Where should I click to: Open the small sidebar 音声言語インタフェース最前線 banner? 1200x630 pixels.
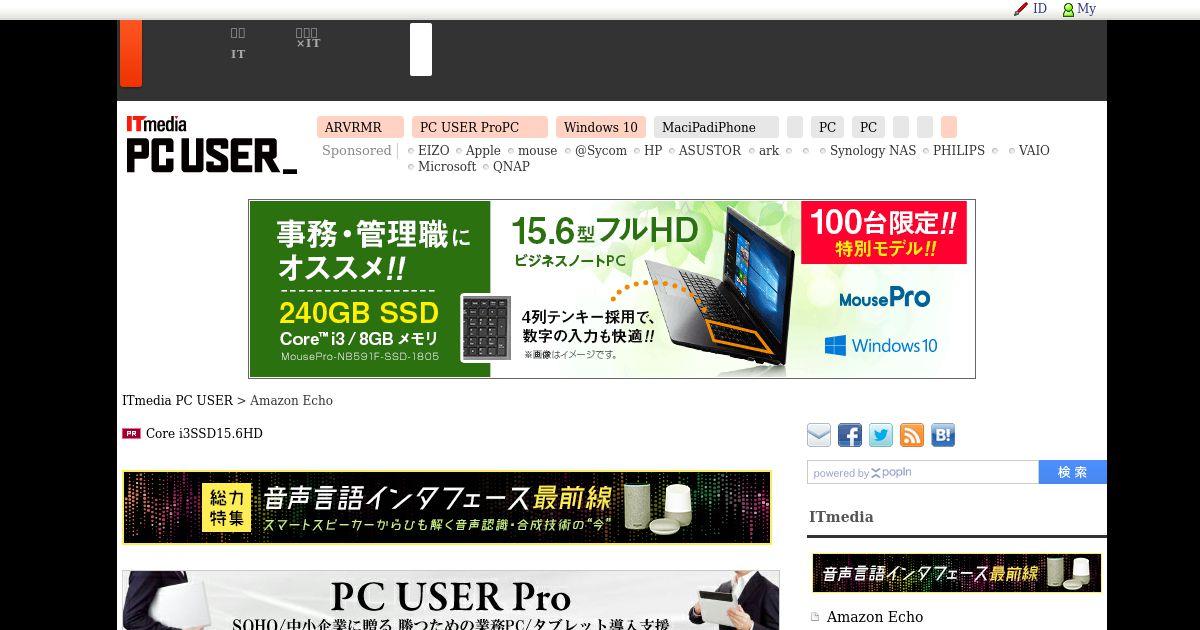[x=957, y=573]
